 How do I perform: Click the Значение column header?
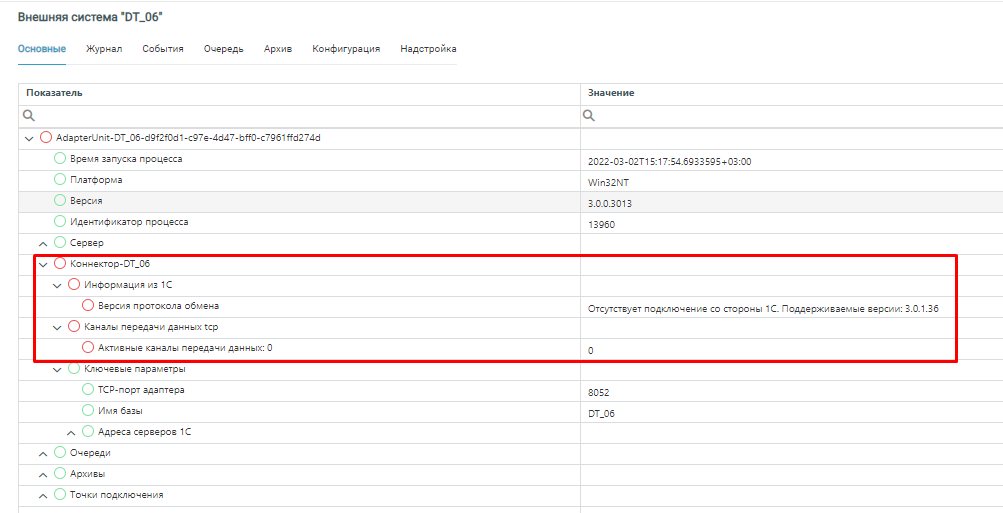(x=611, y=93)
